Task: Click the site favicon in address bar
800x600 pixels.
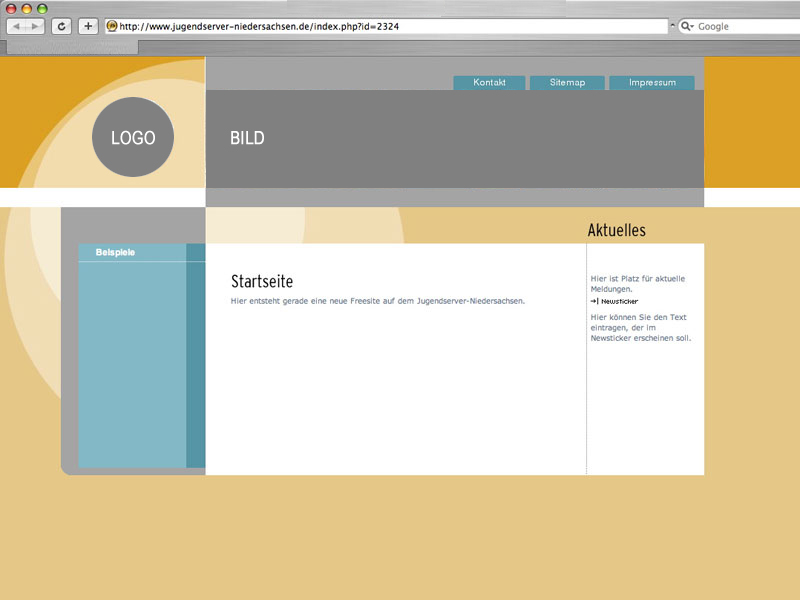Action: click(x=111, y=26)
